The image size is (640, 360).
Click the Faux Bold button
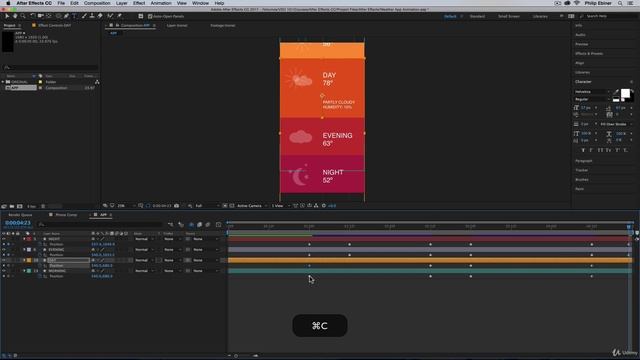click(x=583, y=150)
